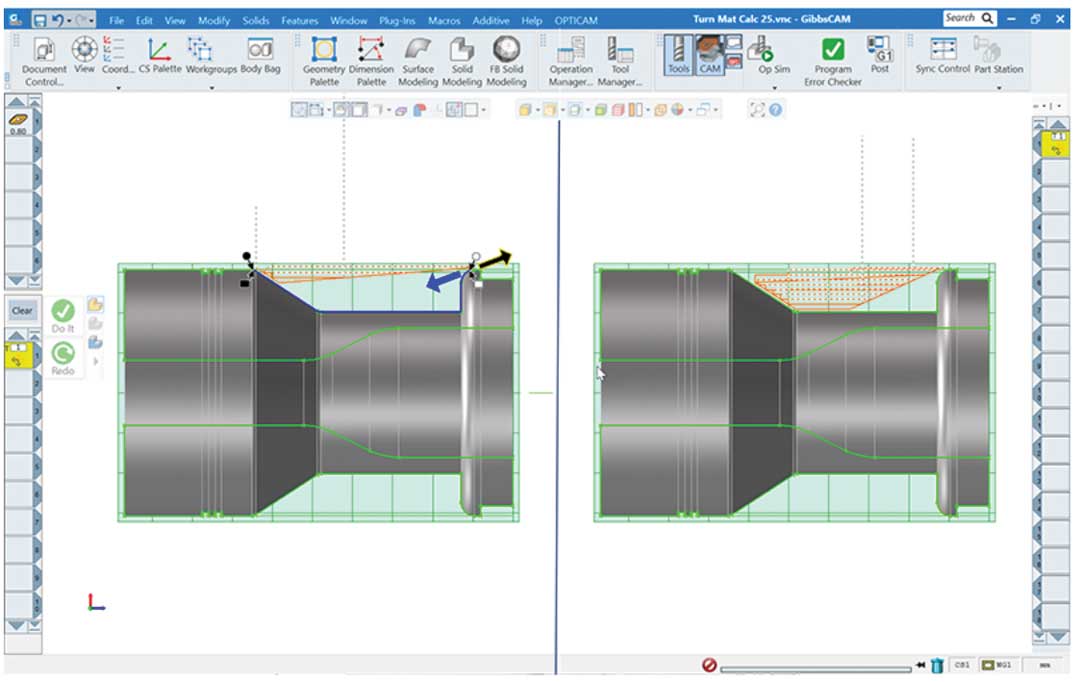The image size is (1080, 682).
Task: Toggle the Tools palette button
Action: [679, 54]
